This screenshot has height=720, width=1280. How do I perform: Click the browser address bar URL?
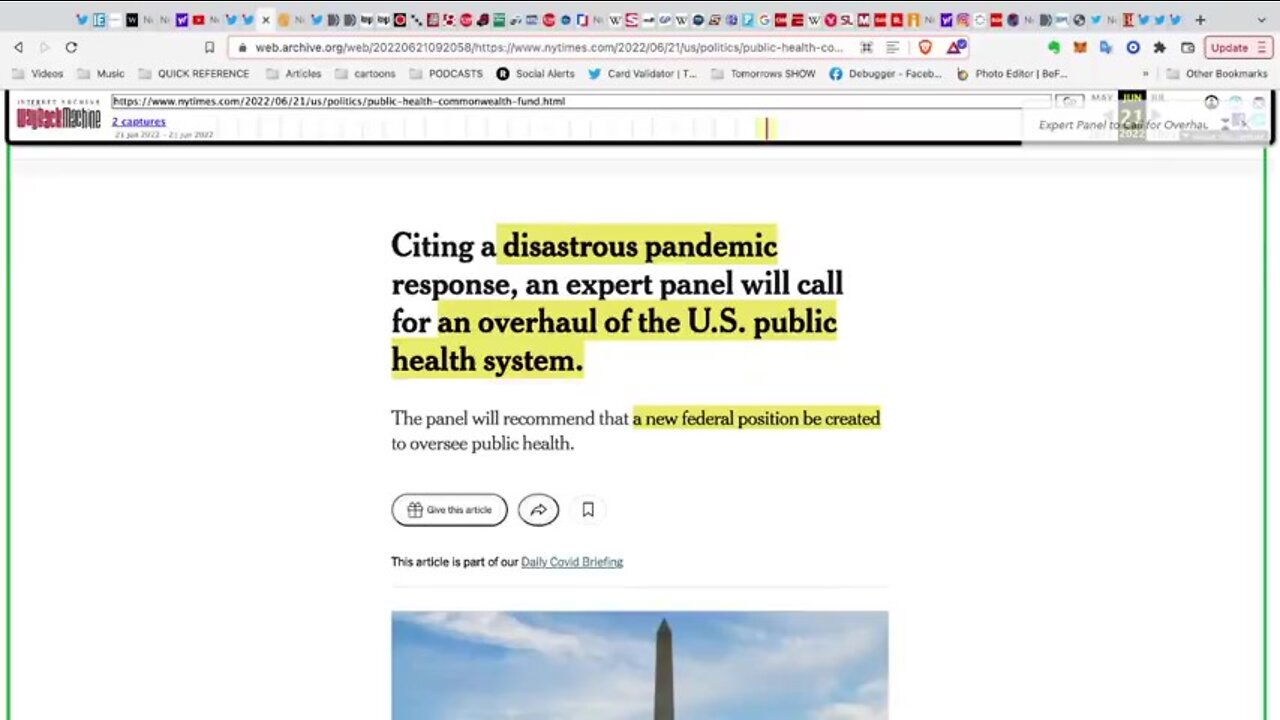pyautogui.click(x=549, y=47)
